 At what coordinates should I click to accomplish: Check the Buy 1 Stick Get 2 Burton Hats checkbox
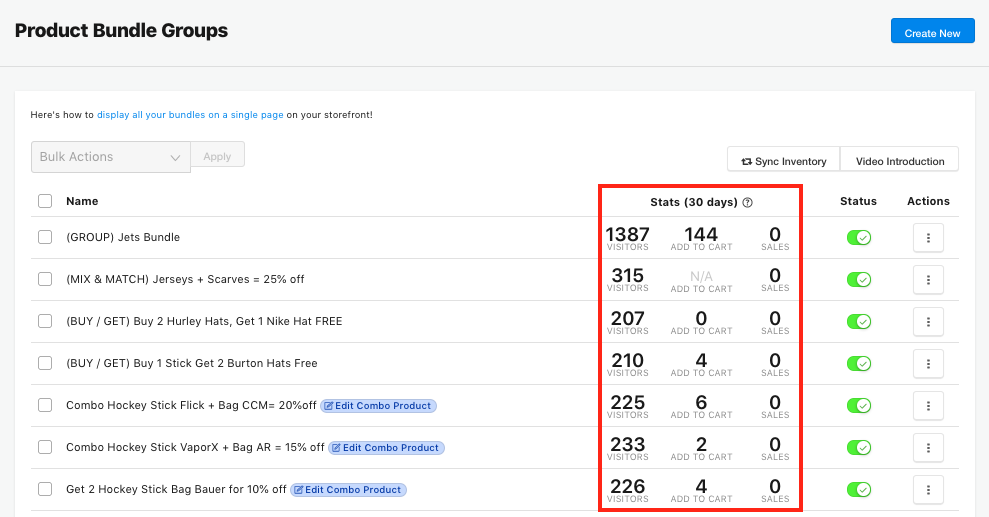tap(45, 363)
